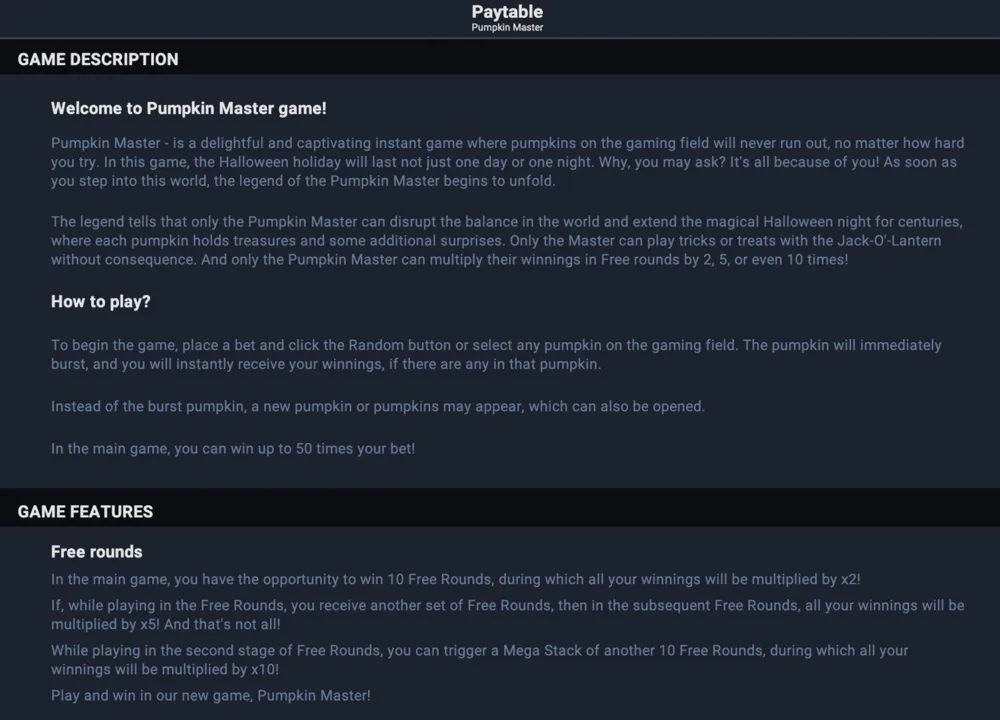The width and height of the screenshot is (1000, 720).
Task: Click the words 'Jack-O'-Lantern' in legend paragraph
Action: 889,240
